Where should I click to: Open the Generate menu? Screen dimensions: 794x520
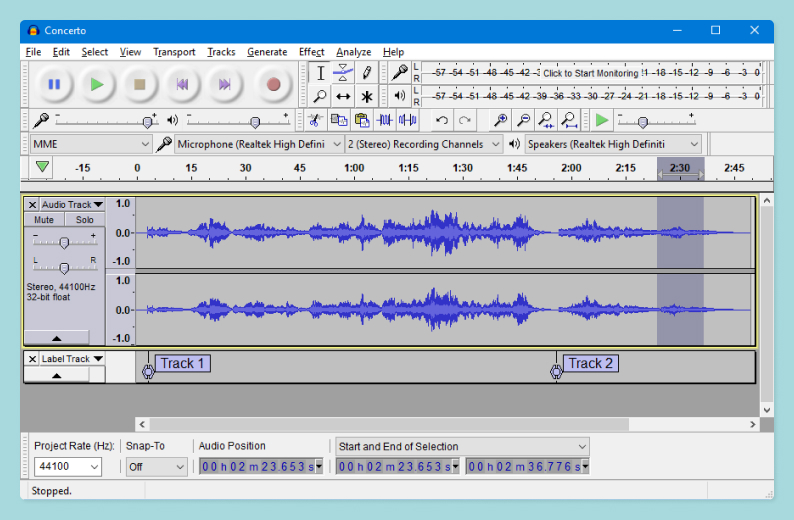click(x=267, y=52)
